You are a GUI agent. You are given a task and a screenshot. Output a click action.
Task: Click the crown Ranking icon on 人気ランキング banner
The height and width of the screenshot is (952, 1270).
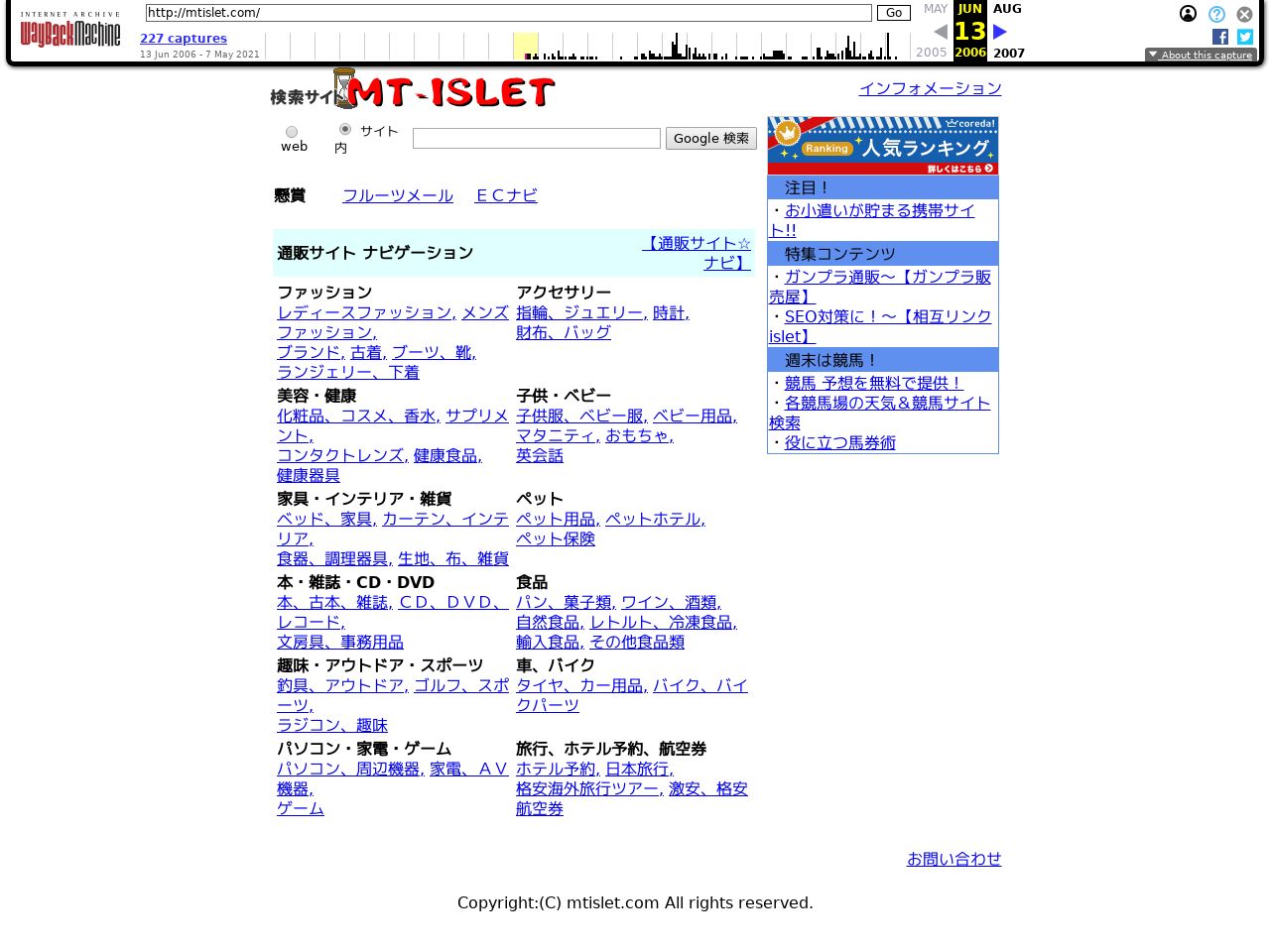[788, 131]
